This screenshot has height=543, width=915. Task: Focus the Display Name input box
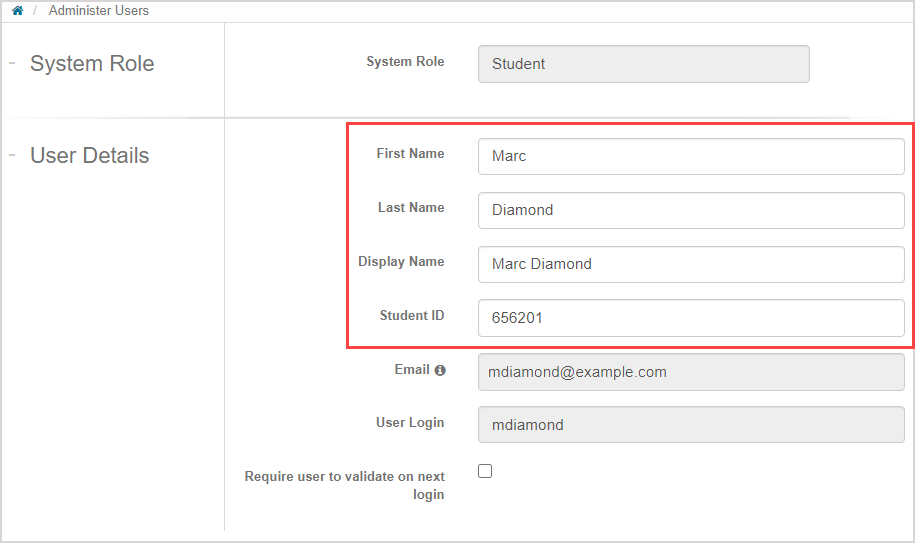click(x=690, y=264)
